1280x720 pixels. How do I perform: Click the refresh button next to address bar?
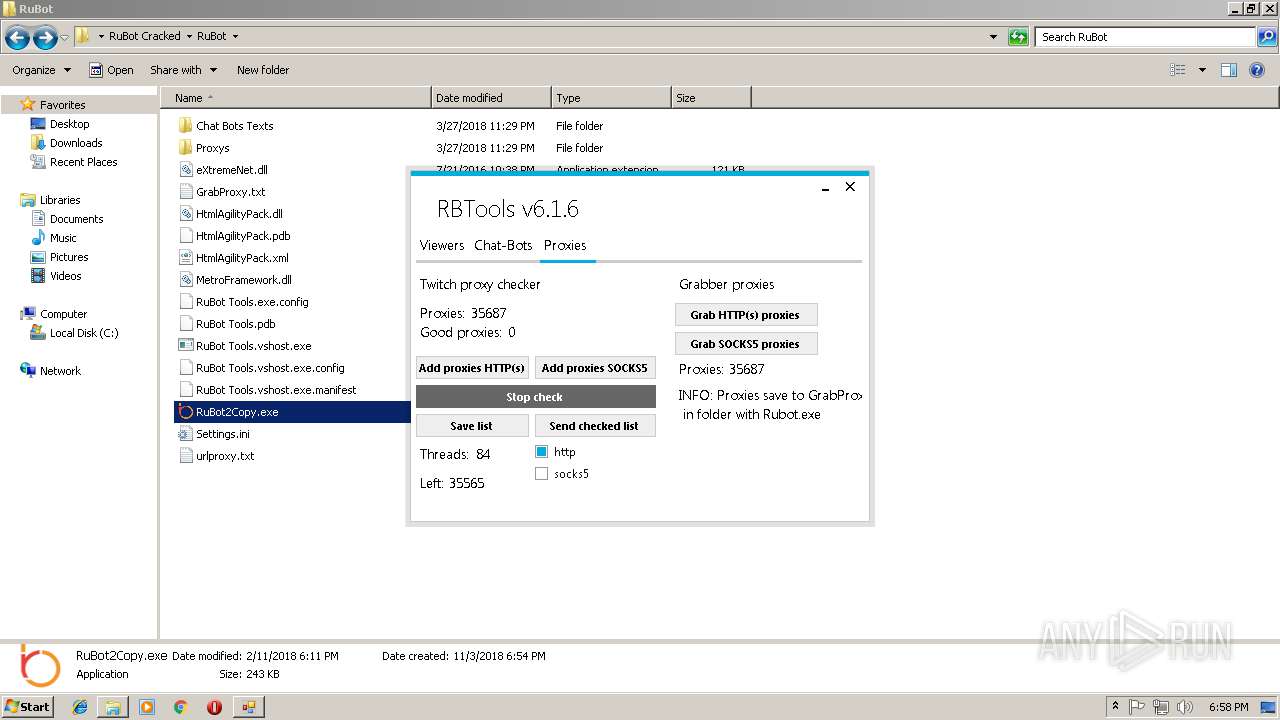click(x=1018, y=37)
